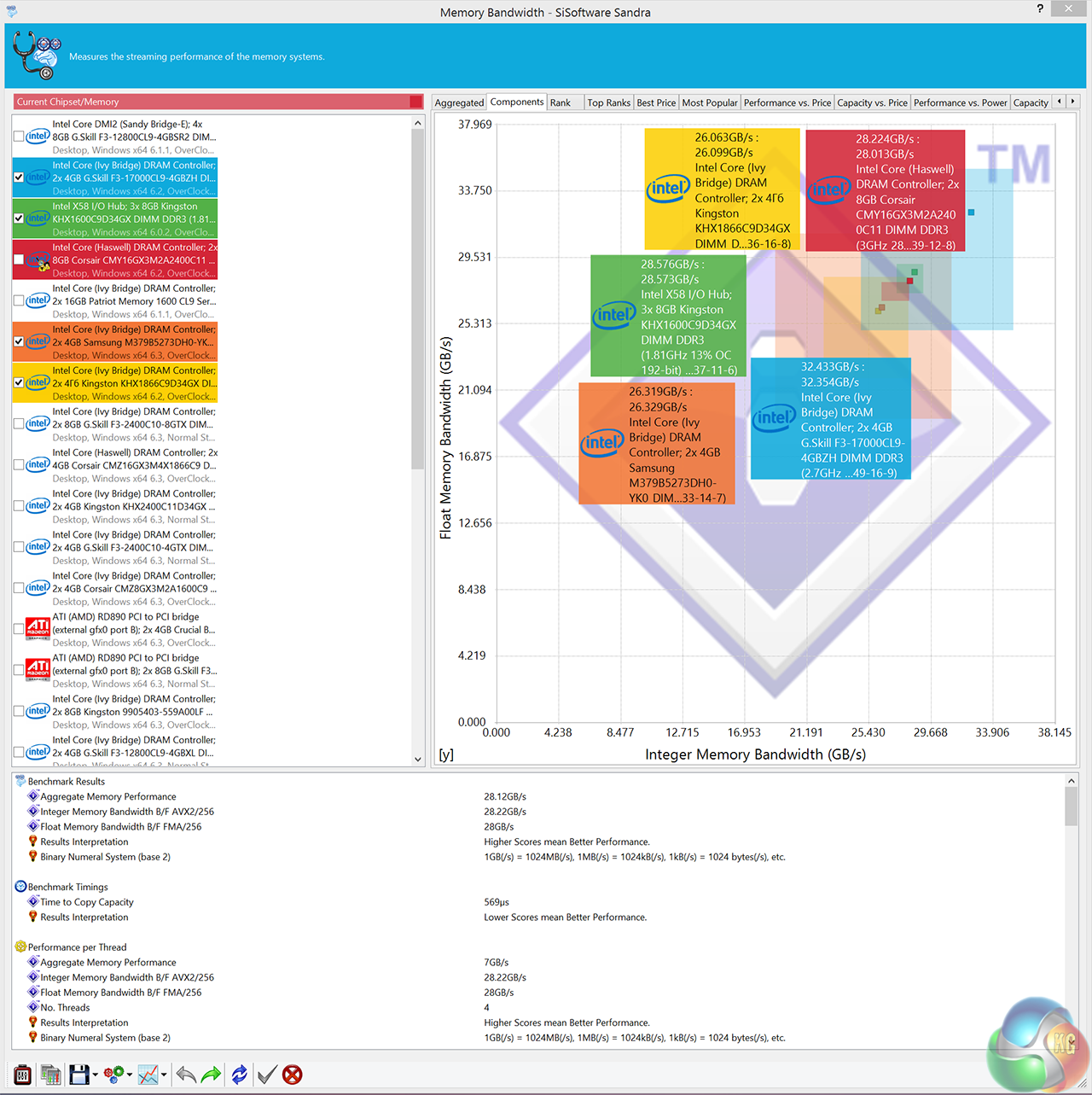Click the red swatch on Current Chipset/Memory
This screenshot has height=1095, width=1092.
point(416,102)
